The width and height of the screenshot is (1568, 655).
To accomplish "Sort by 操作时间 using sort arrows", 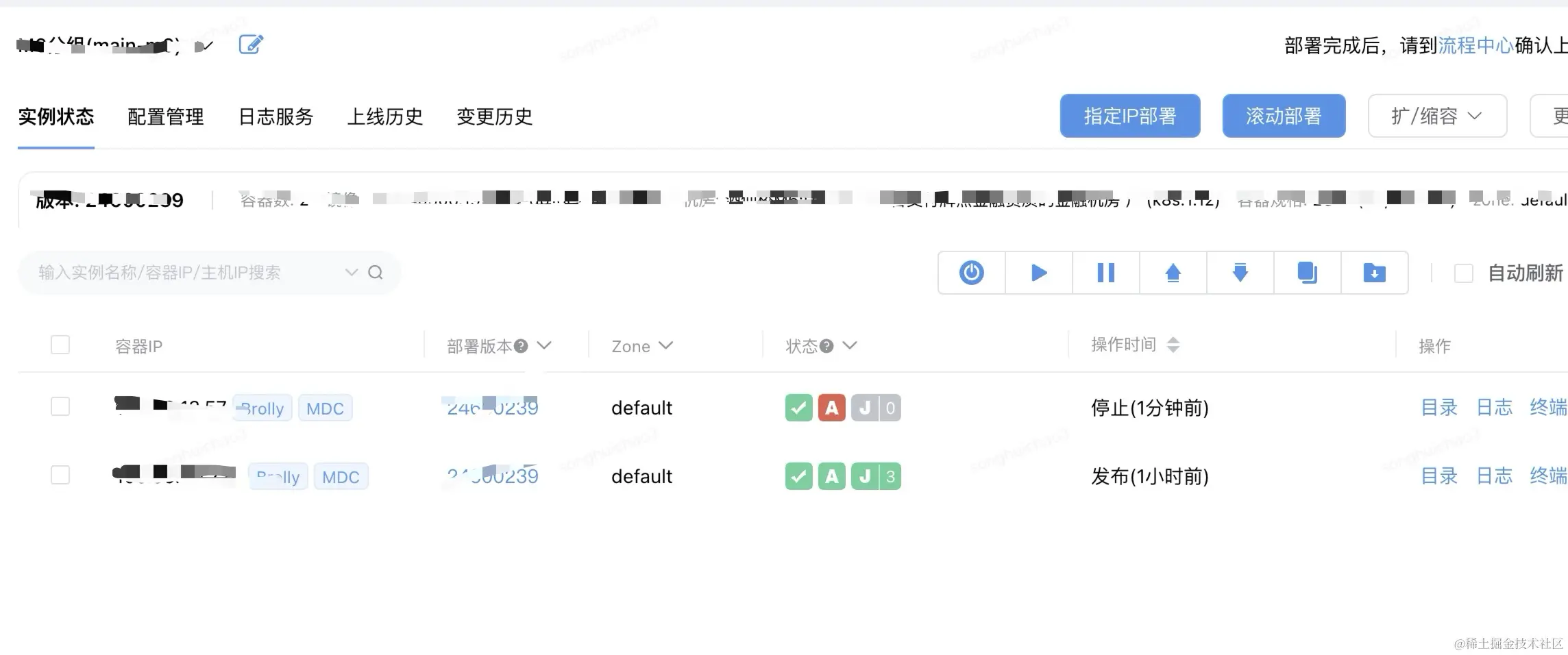I will [x=1173, y=345].
